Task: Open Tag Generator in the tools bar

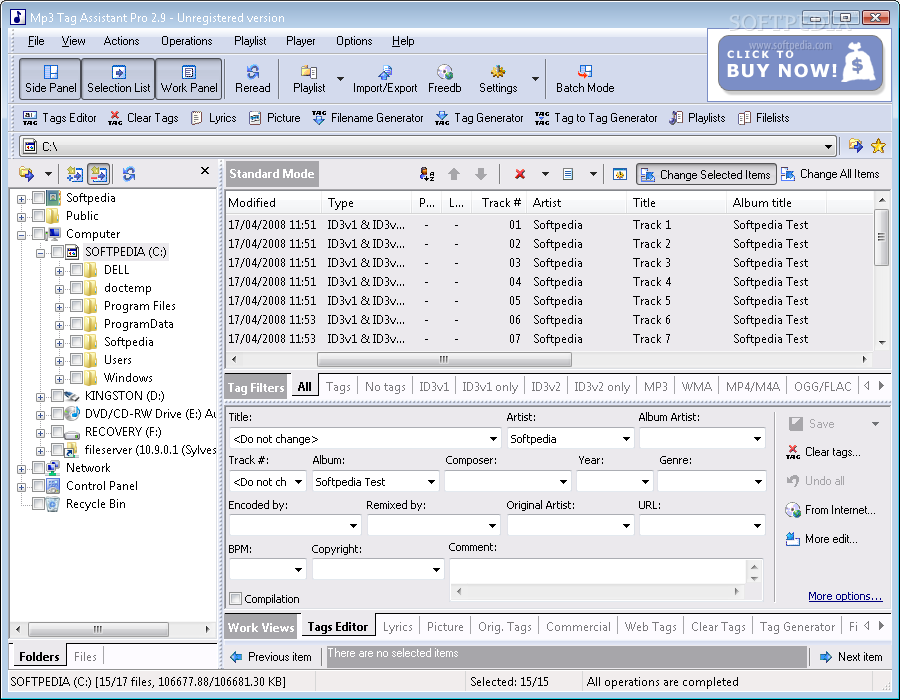Action: 479,118
